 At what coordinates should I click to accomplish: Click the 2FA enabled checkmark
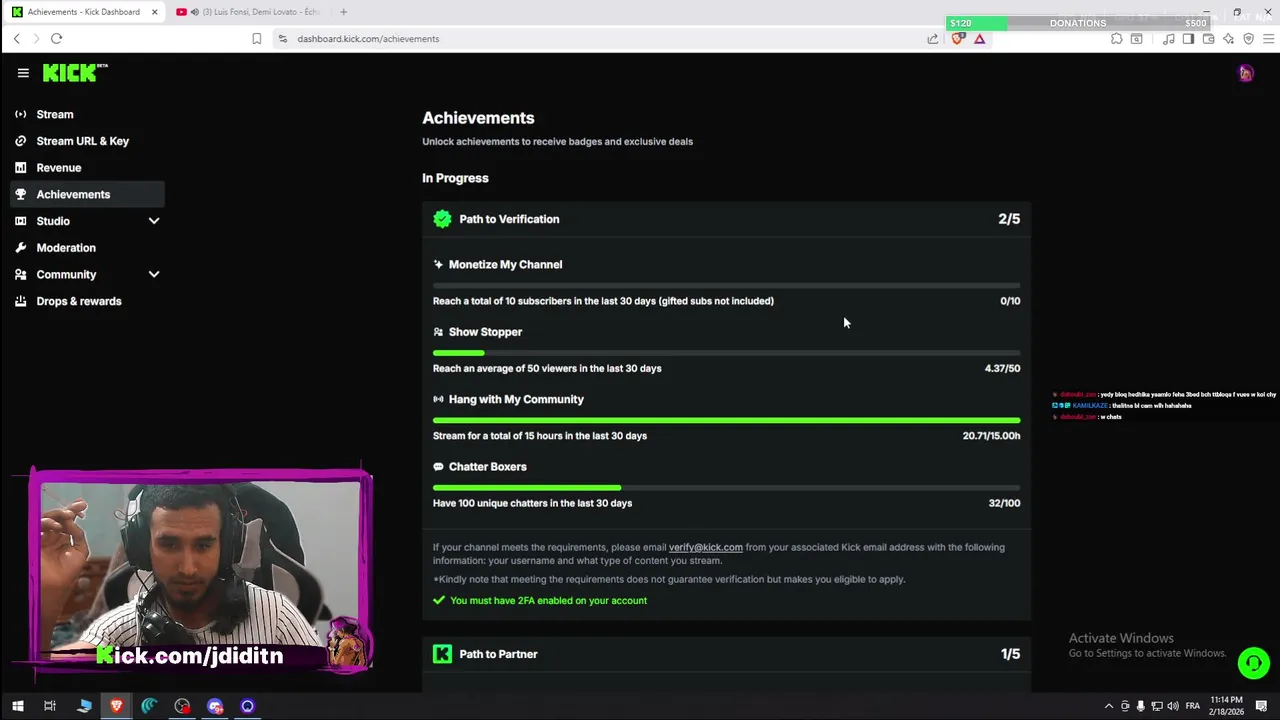coord(438,600)
